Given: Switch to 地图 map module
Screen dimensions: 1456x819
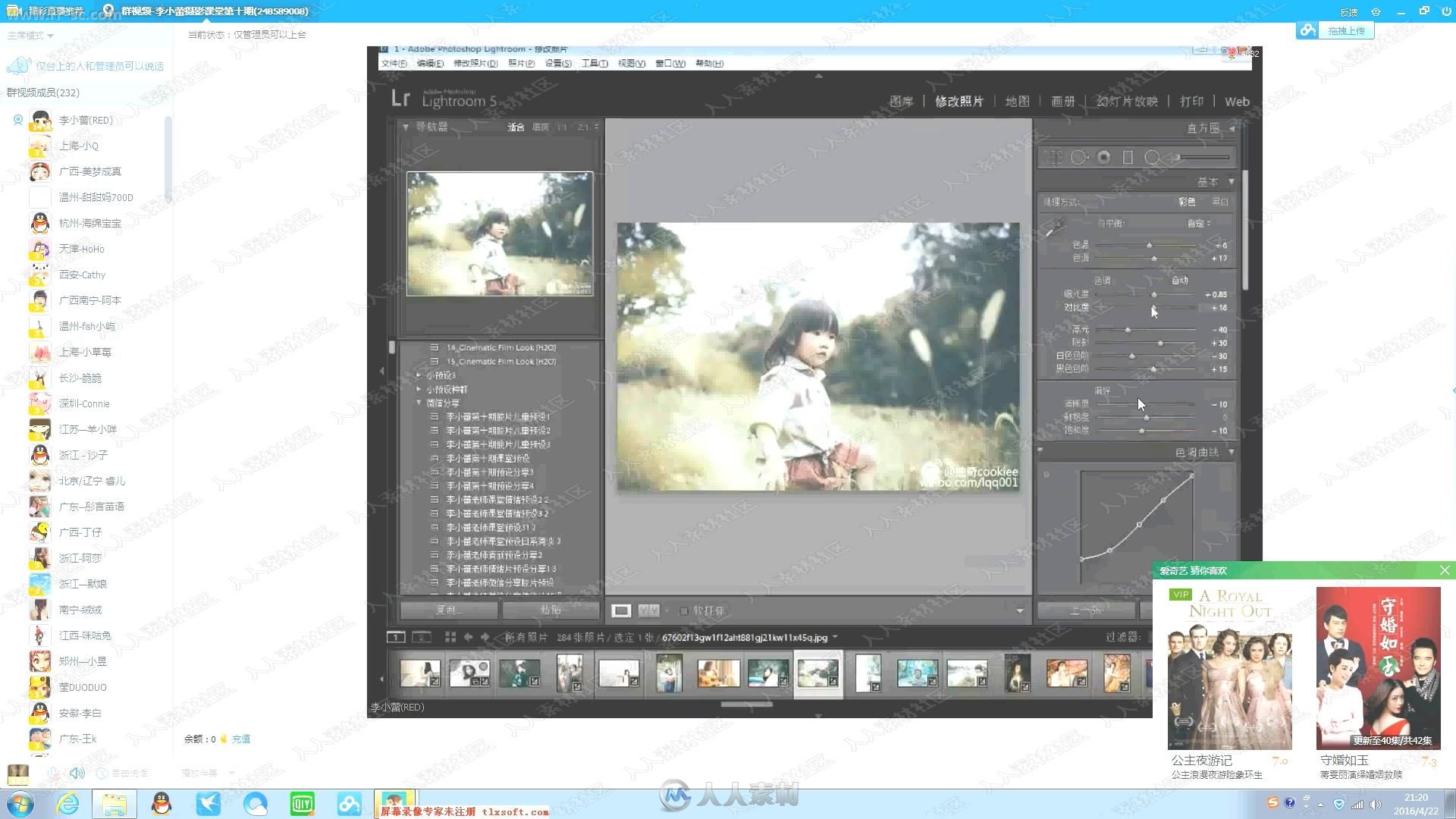Looking at the screenshot, I should pos(1017,102).
